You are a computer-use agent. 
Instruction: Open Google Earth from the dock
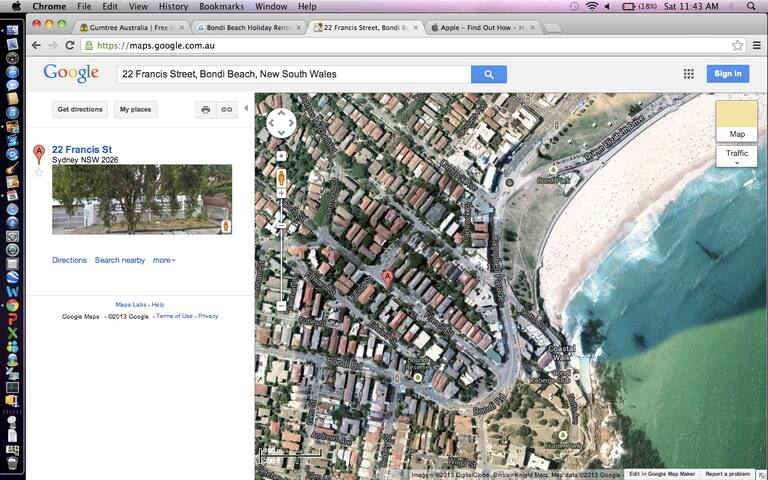pyautogui.click(x=12, y=278)
